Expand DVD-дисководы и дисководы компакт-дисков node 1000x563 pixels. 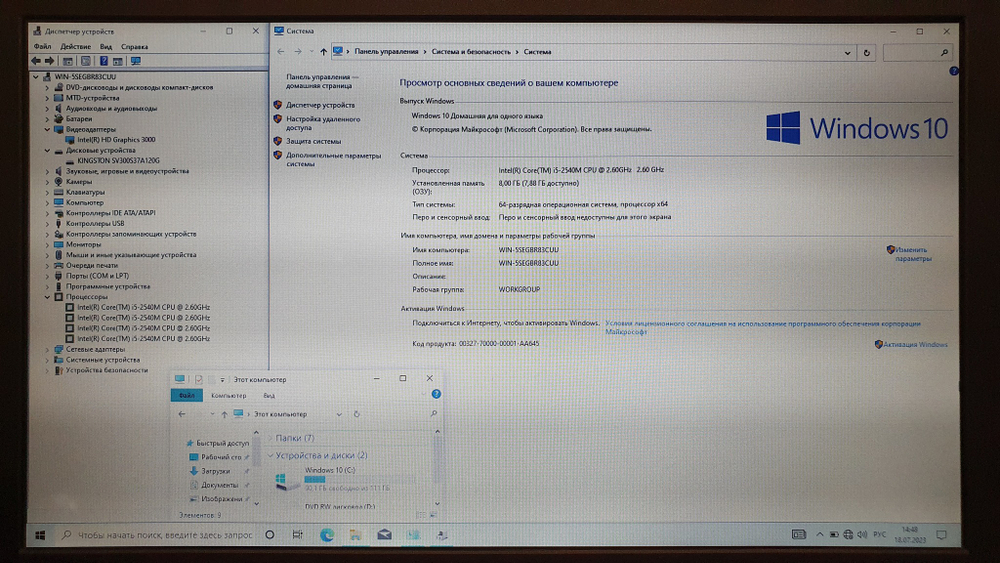(x=47, y=87)
